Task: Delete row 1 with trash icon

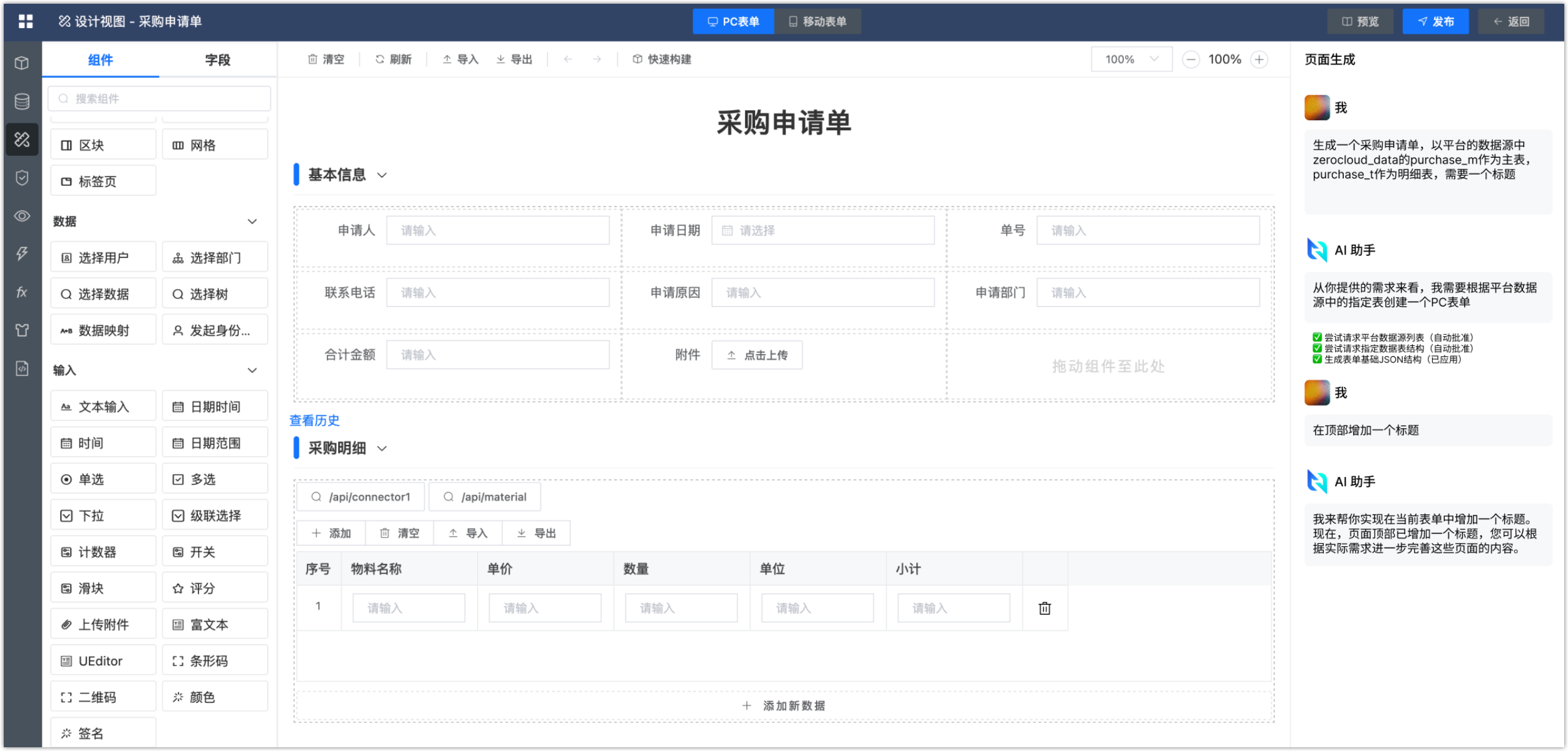Action: [1044, 608]
